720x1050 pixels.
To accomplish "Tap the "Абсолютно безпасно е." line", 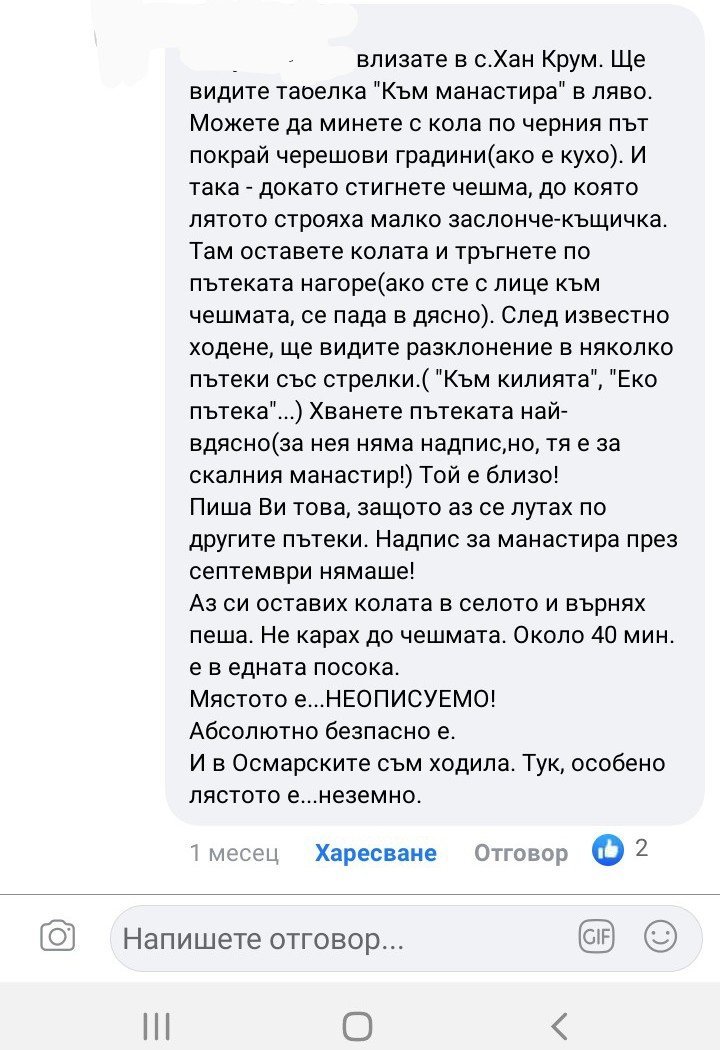I will tap(329, 730).
